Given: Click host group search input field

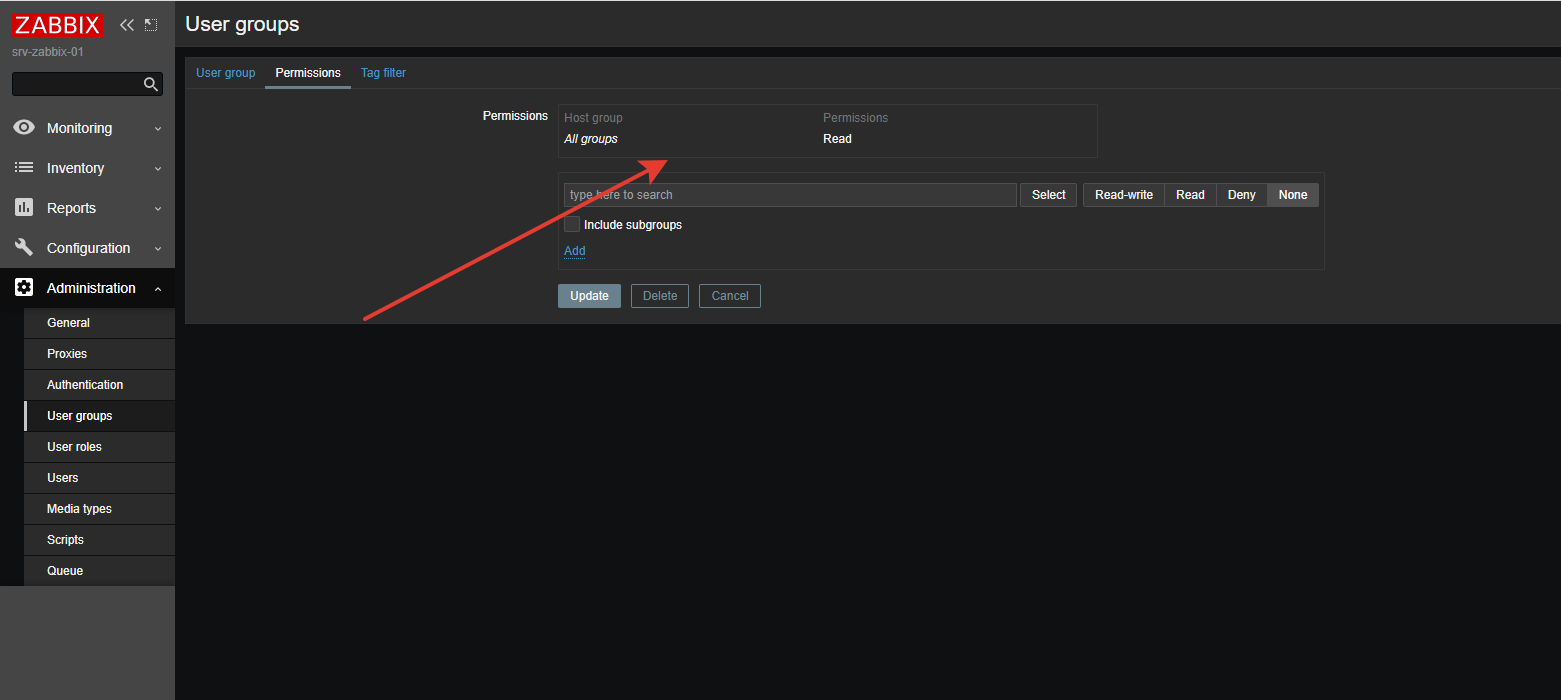Looking at the screenshot, I should click(790, 195).
